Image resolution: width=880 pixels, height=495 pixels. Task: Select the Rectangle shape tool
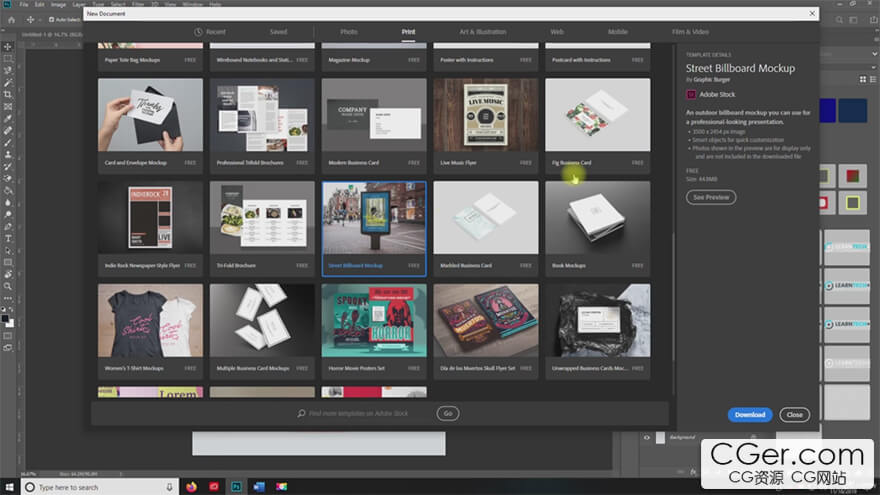[8, 262]
